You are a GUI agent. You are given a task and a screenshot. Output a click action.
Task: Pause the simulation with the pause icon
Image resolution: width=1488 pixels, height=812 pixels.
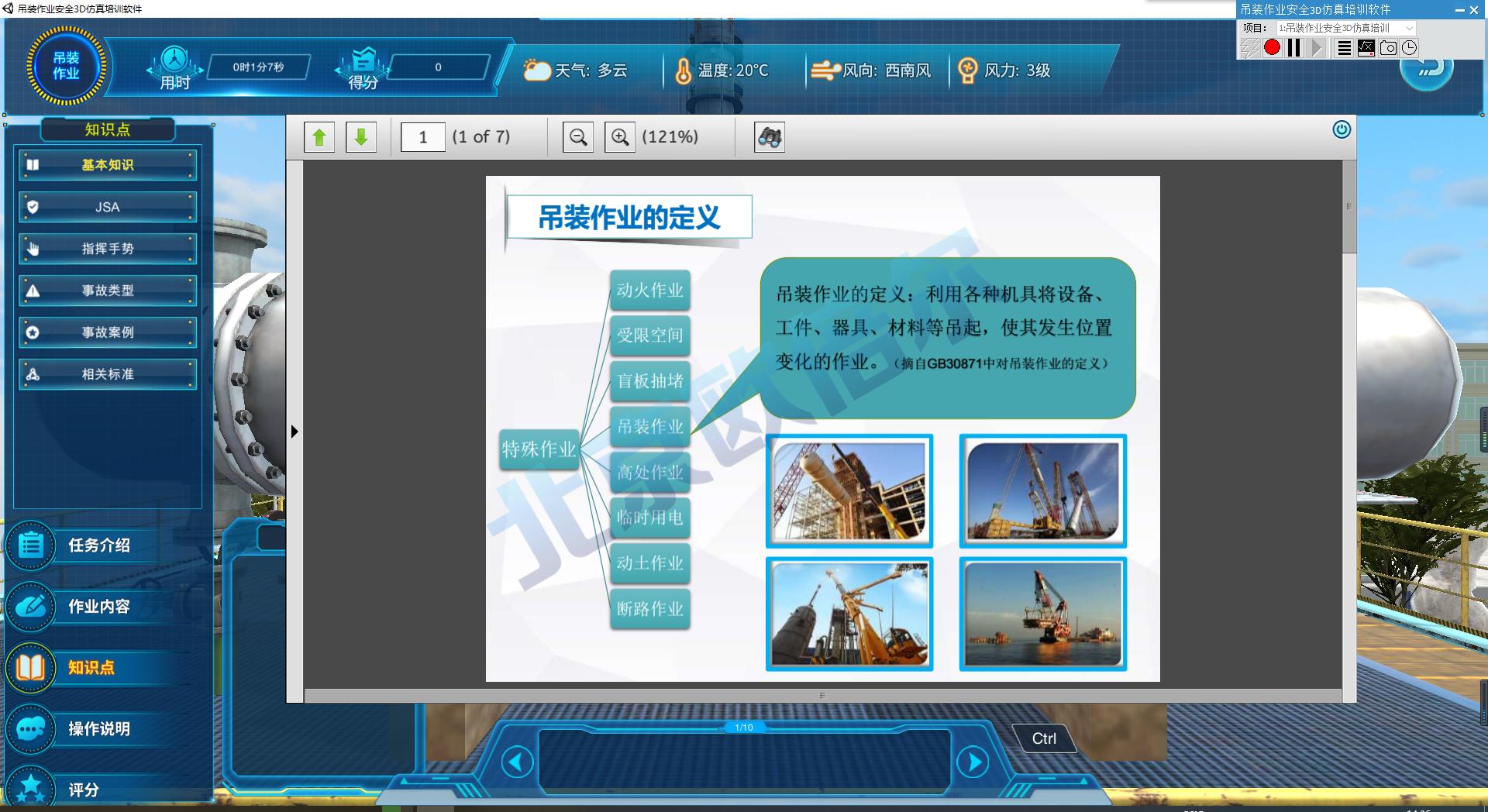click(1293, 47)
